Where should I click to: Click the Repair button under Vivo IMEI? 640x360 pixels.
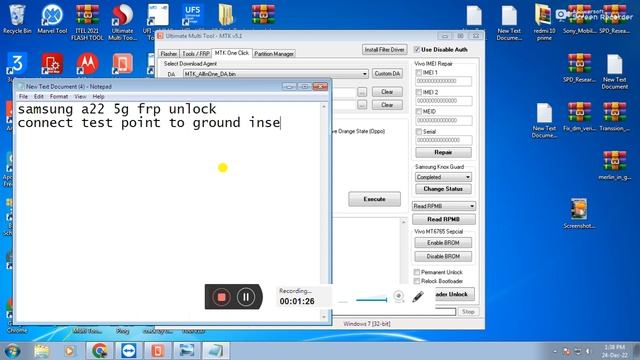[x=443, y=152]
